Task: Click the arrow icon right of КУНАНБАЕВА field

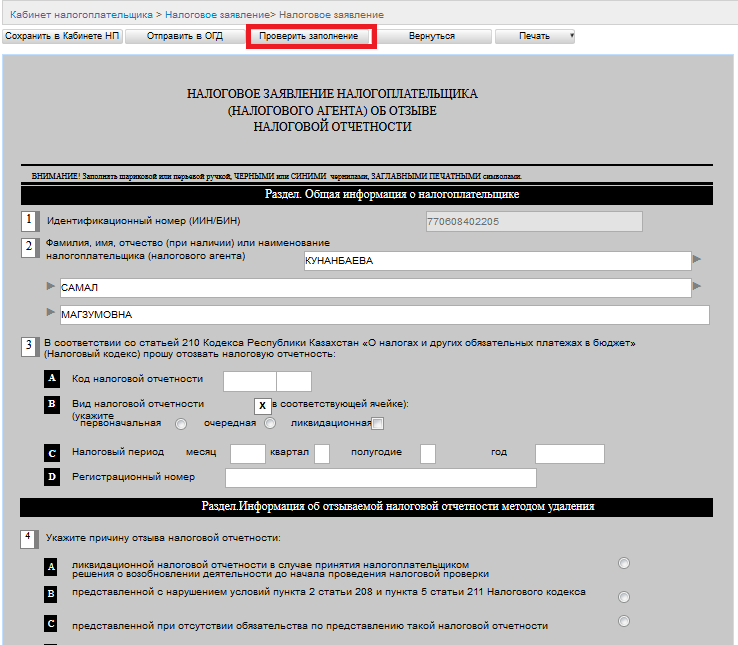Action: (x=697, y=260)
